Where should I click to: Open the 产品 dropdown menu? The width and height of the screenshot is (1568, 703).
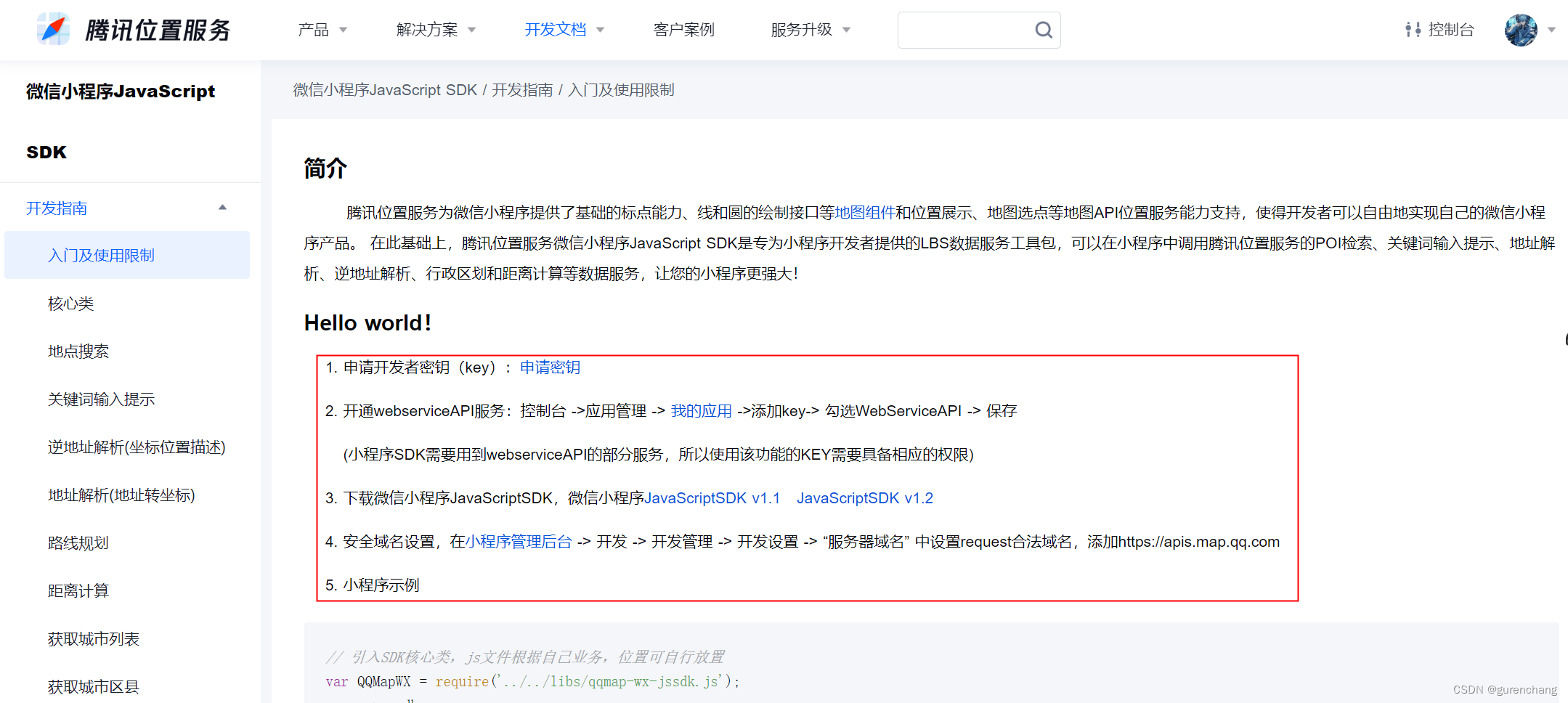coord(322,30)
